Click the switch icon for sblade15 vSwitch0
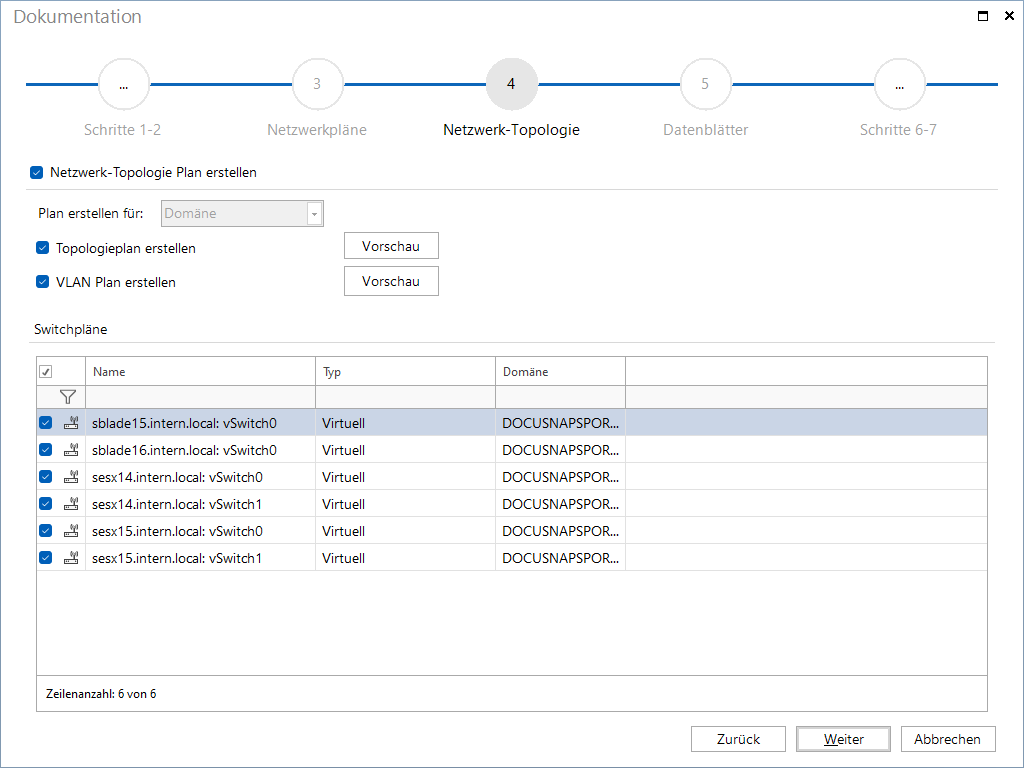Image resolution: width=1024 pixels, height=768 pixels. pos(71,423)
